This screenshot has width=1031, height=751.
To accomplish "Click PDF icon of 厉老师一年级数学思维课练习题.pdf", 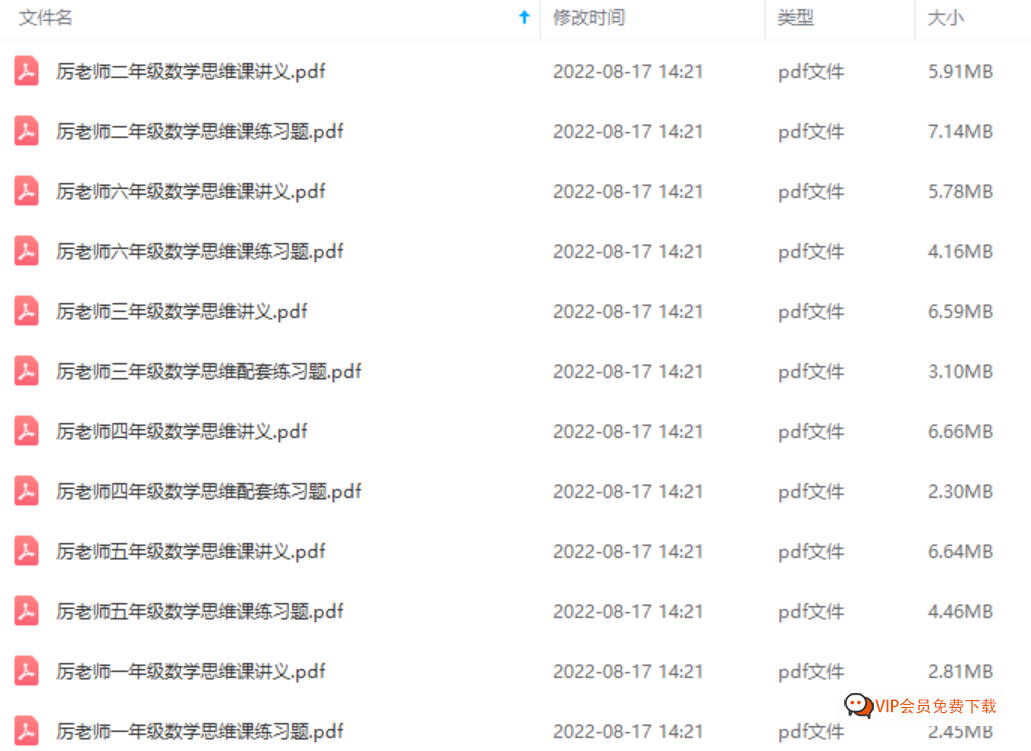I will (26, 731).
